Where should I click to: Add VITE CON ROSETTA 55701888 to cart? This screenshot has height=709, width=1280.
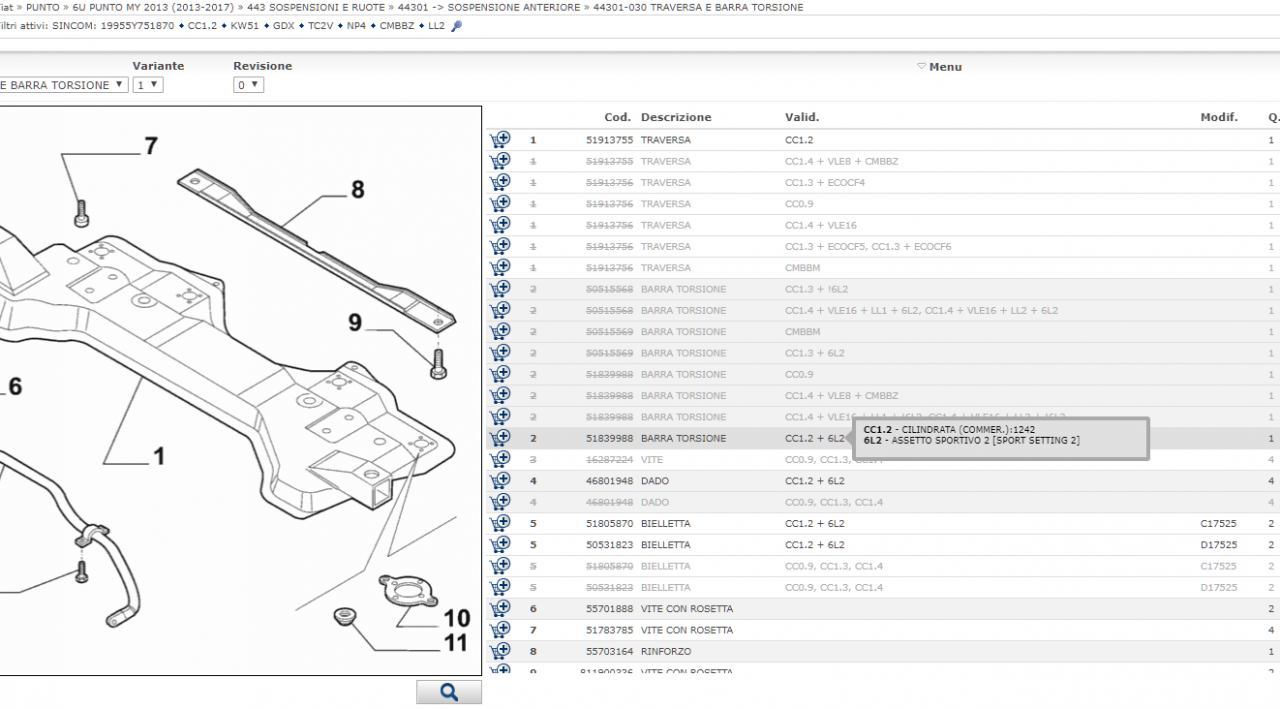point(500,608)
